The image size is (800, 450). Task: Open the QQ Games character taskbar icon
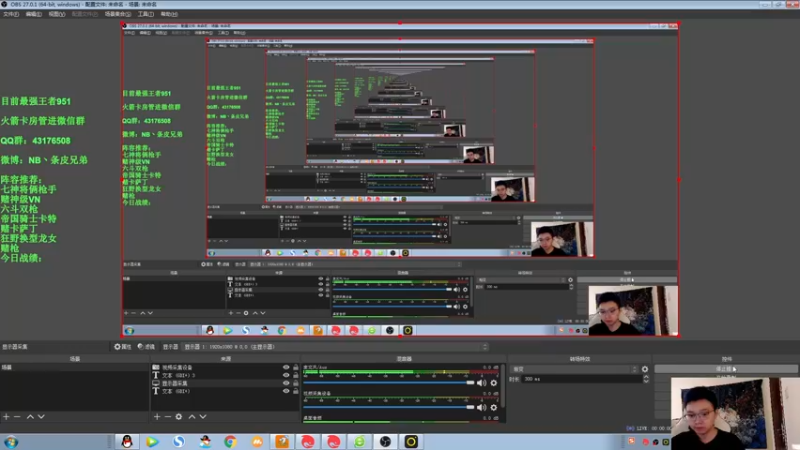pyautogui.click(x=205, y=442)
